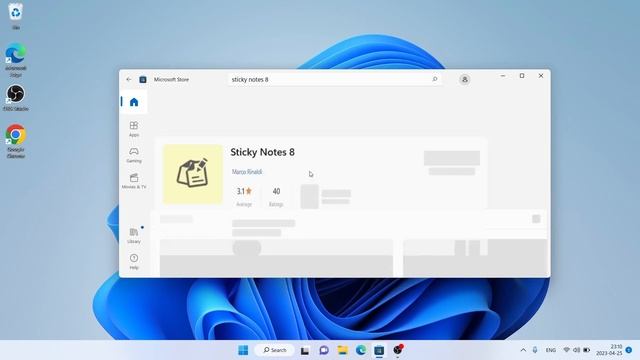Open the user account profile icon
Viewport: 640px width, 360px height.
(x=464, y=80)
